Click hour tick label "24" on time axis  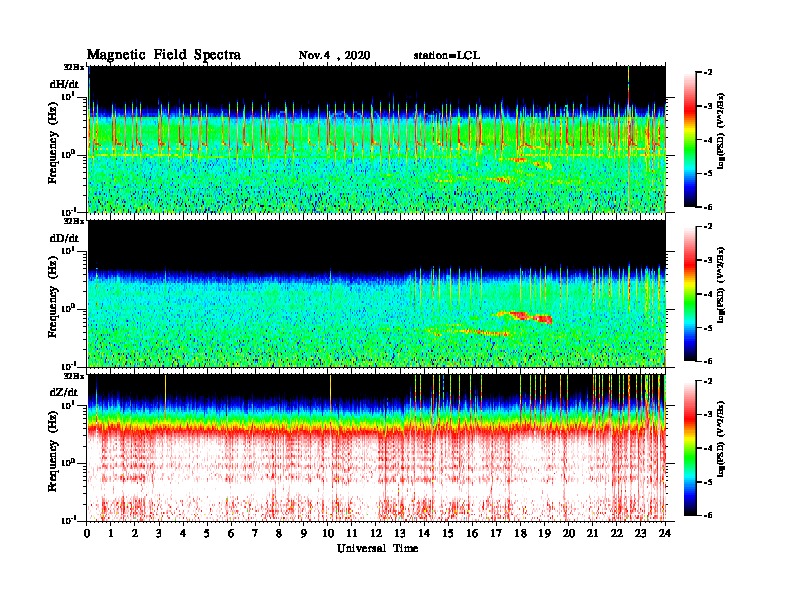point(665,533)
